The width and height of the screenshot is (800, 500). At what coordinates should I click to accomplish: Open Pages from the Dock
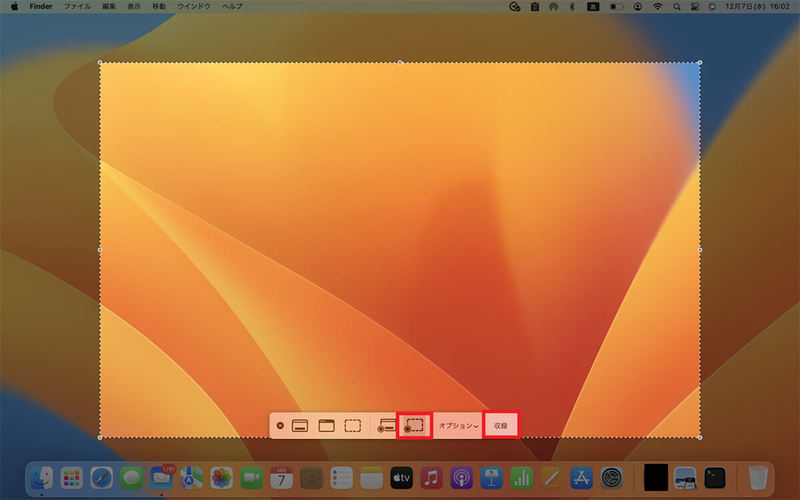pyautogui.click(x=552, y=478)
